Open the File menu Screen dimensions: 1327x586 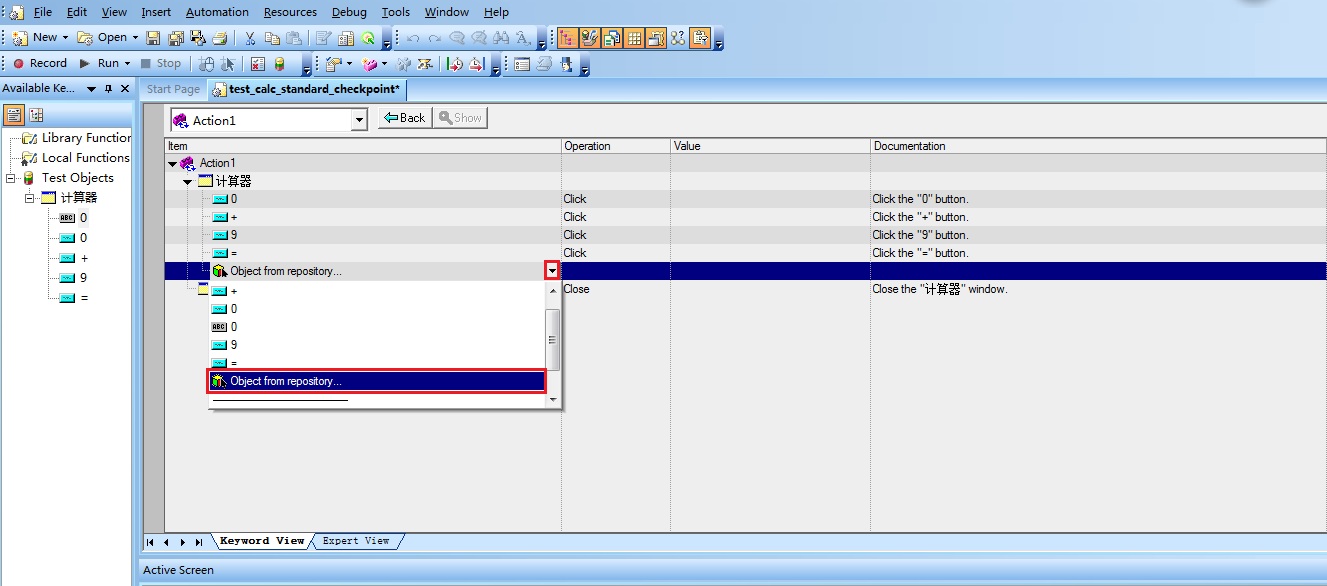pyautogui.click(x=43, y=12)
